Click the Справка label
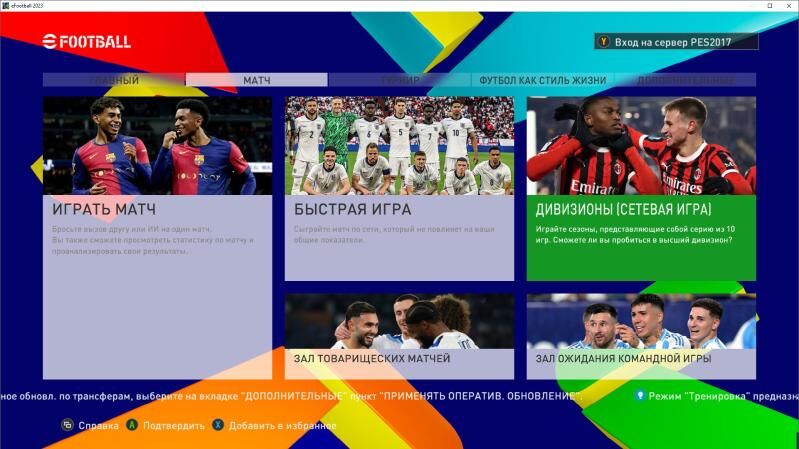Image resolution: width=799 pixels, height=449 pixels. (98, 426)
